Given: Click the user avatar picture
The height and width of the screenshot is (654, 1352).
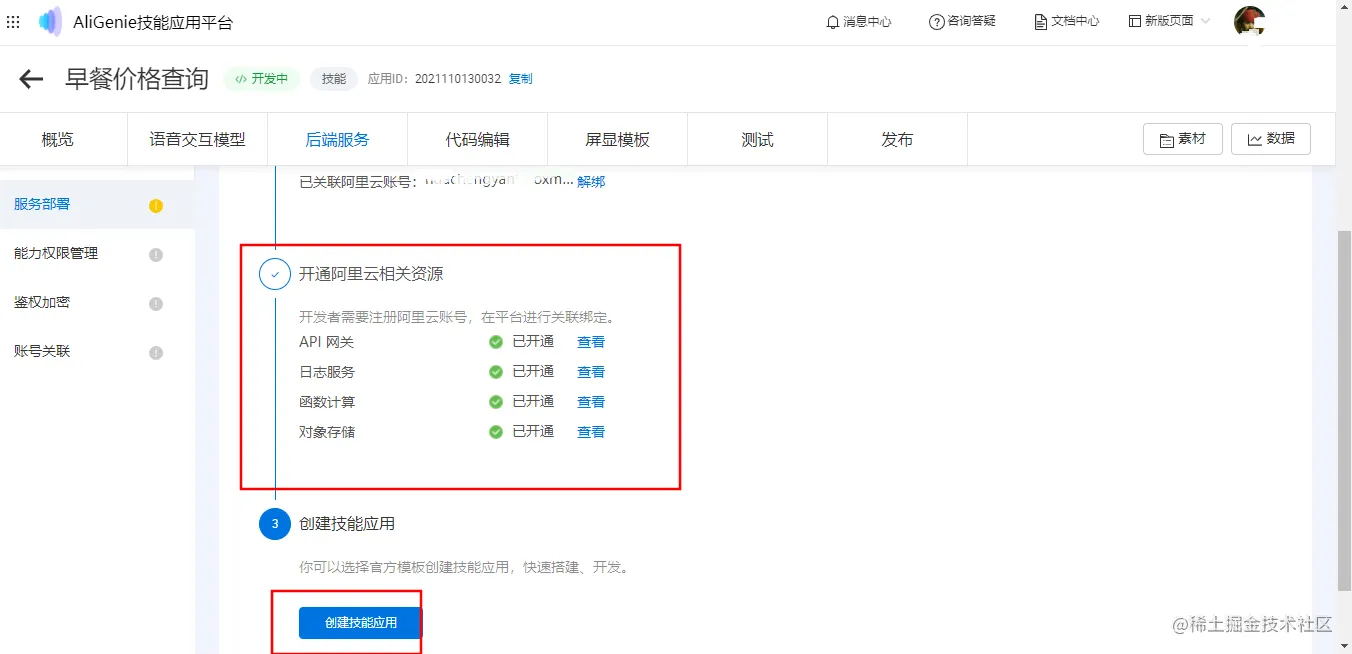Looking at the screenshot, I should pos(1249,21).
